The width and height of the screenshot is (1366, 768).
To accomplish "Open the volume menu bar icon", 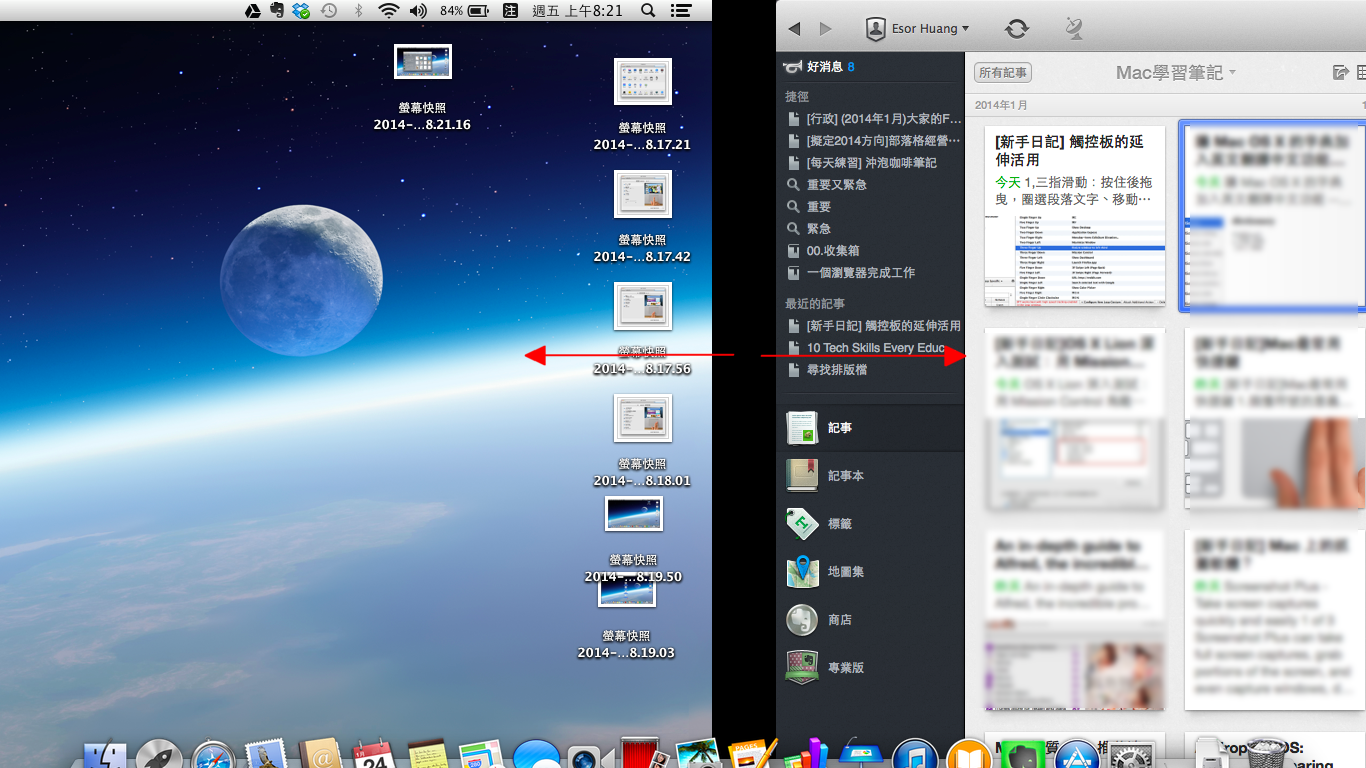I will pyautogui.click(x=418, y=11).
